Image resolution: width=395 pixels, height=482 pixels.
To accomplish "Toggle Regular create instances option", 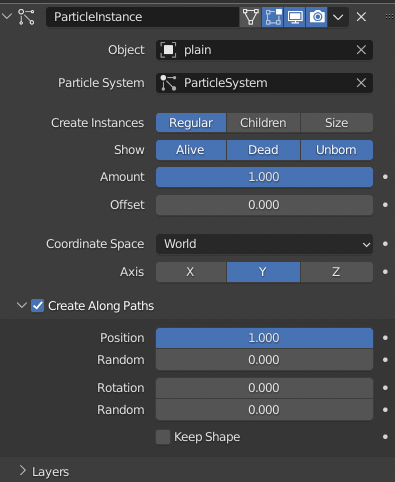I will click(191, 123).
